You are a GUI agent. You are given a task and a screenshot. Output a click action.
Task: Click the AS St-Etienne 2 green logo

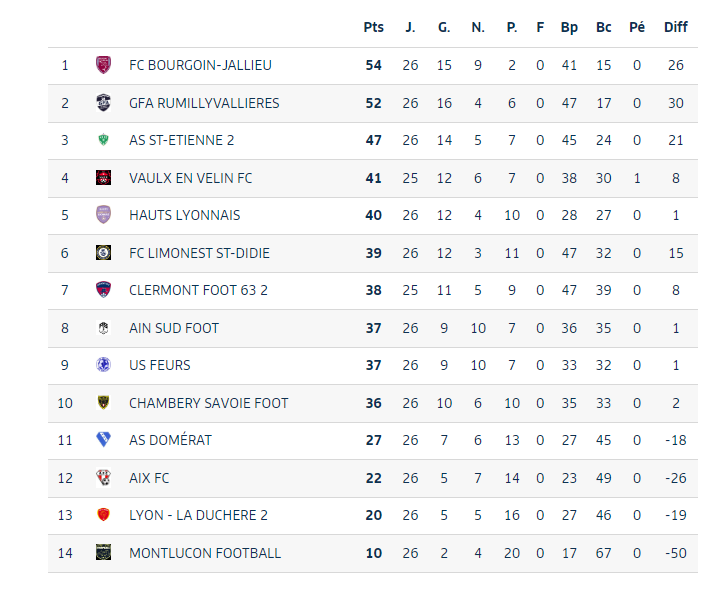pyautogui.click(x=103, y=140)
